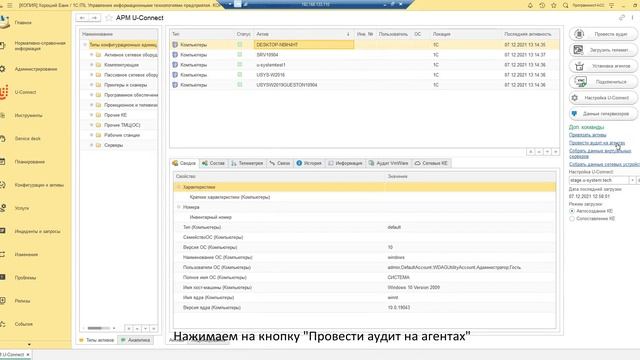Click the U-Connect settings input field
This screenshot has height=360, width=640.
click(599, 180)
